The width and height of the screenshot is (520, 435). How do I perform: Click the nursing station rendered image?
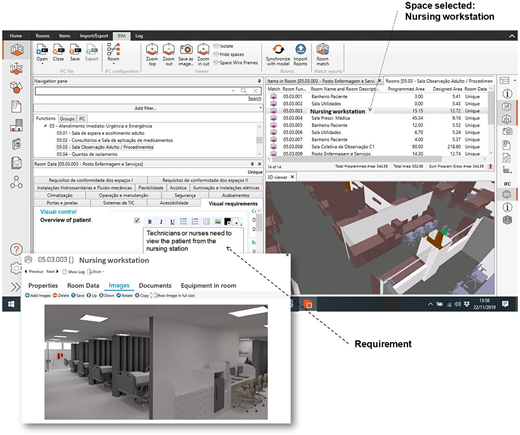[x=156, y=362]
